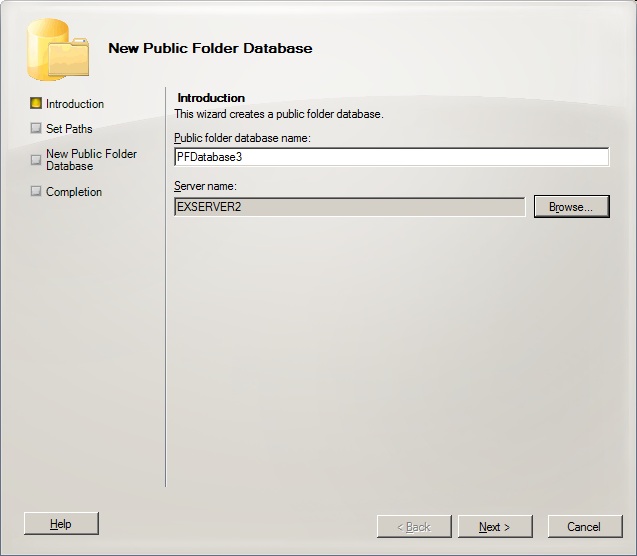Proceed with the Next button
637x556 pixels.
(x=495, y=527)
